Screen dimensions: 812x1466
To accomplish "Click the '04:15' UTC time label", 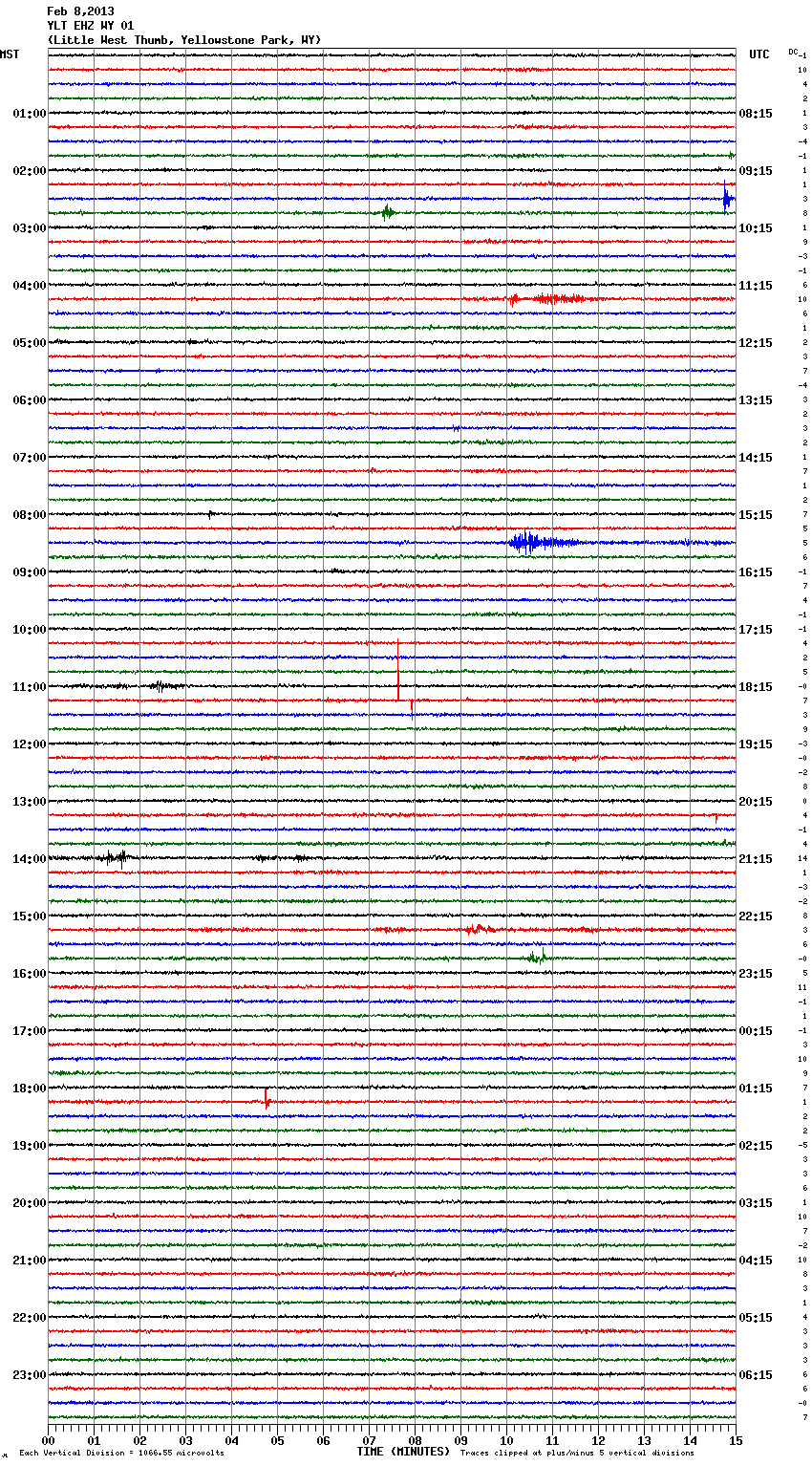I will tap(756, 1261).
